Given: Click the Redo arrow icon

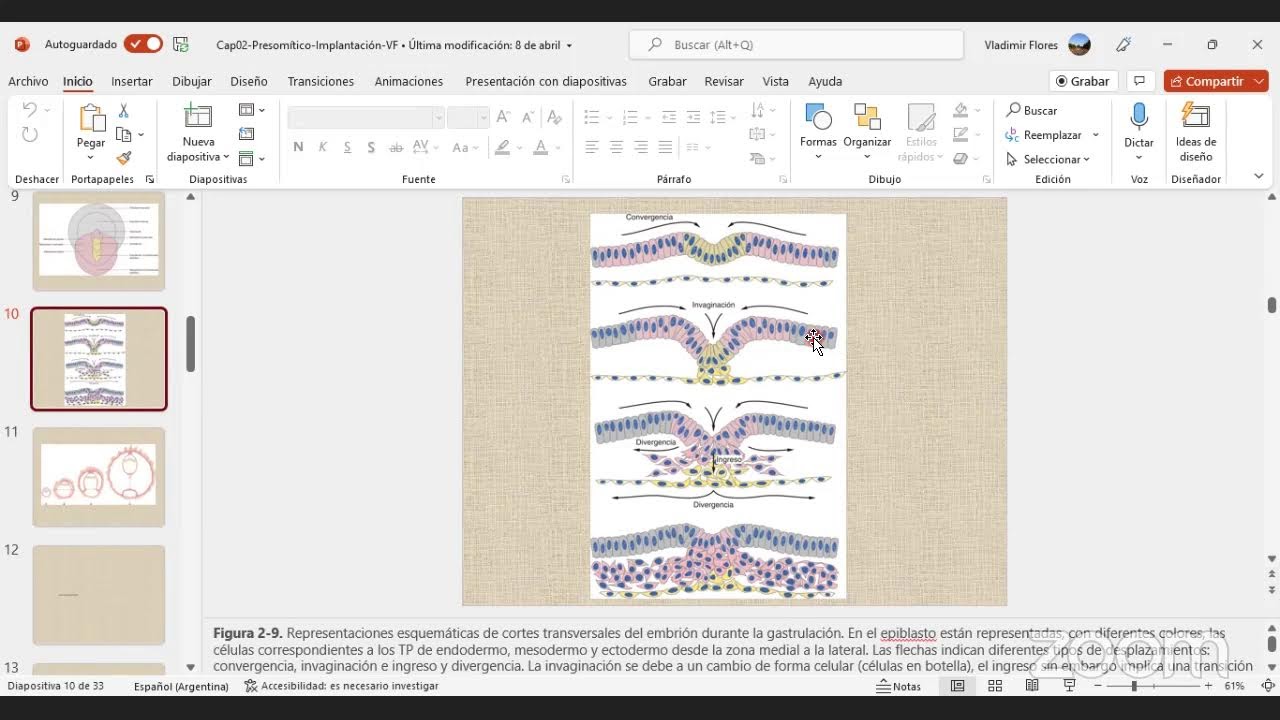Looking at the screenshot, I should pyautogui.click(x=30, y=134).
